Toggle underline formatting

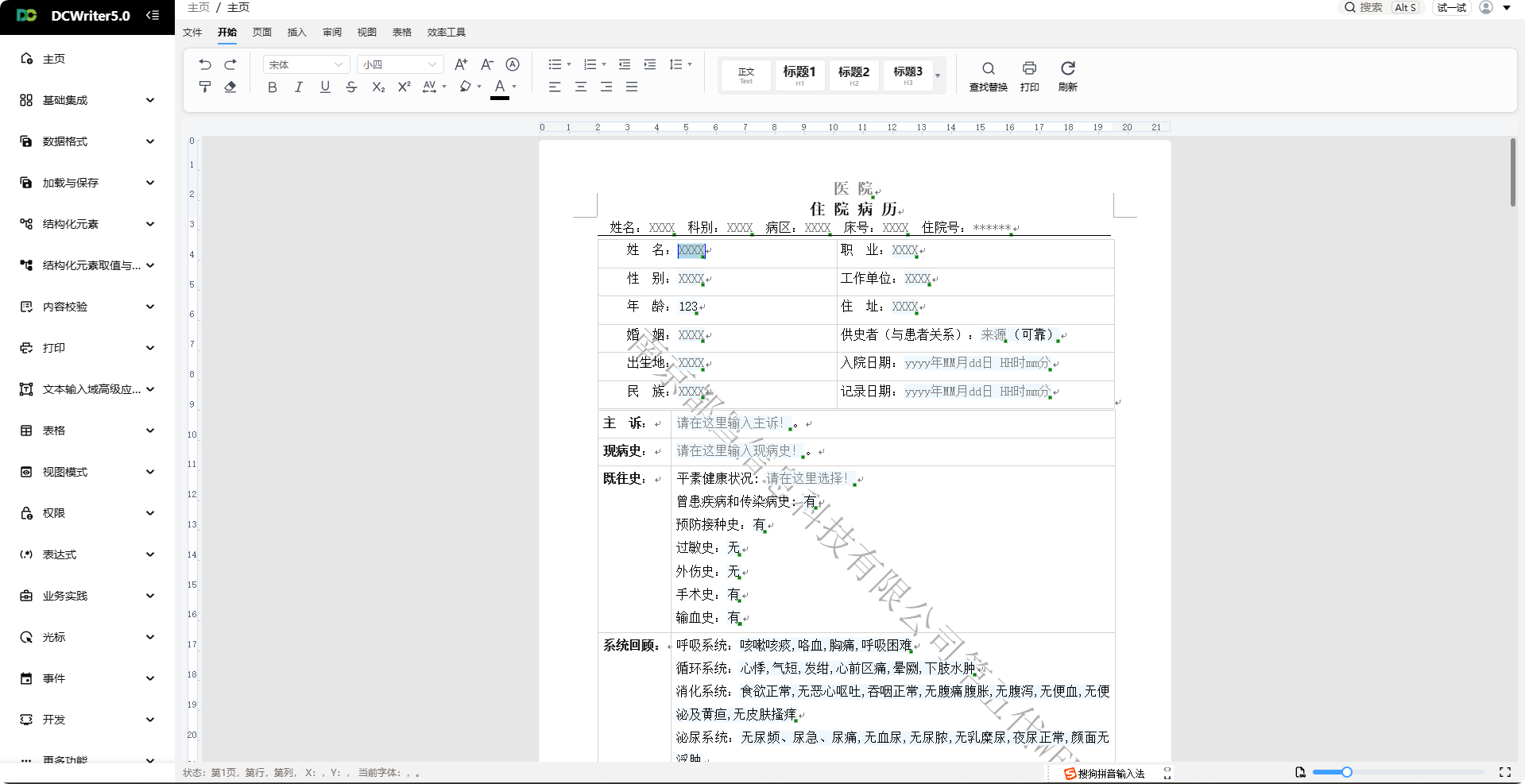(325, 87)
